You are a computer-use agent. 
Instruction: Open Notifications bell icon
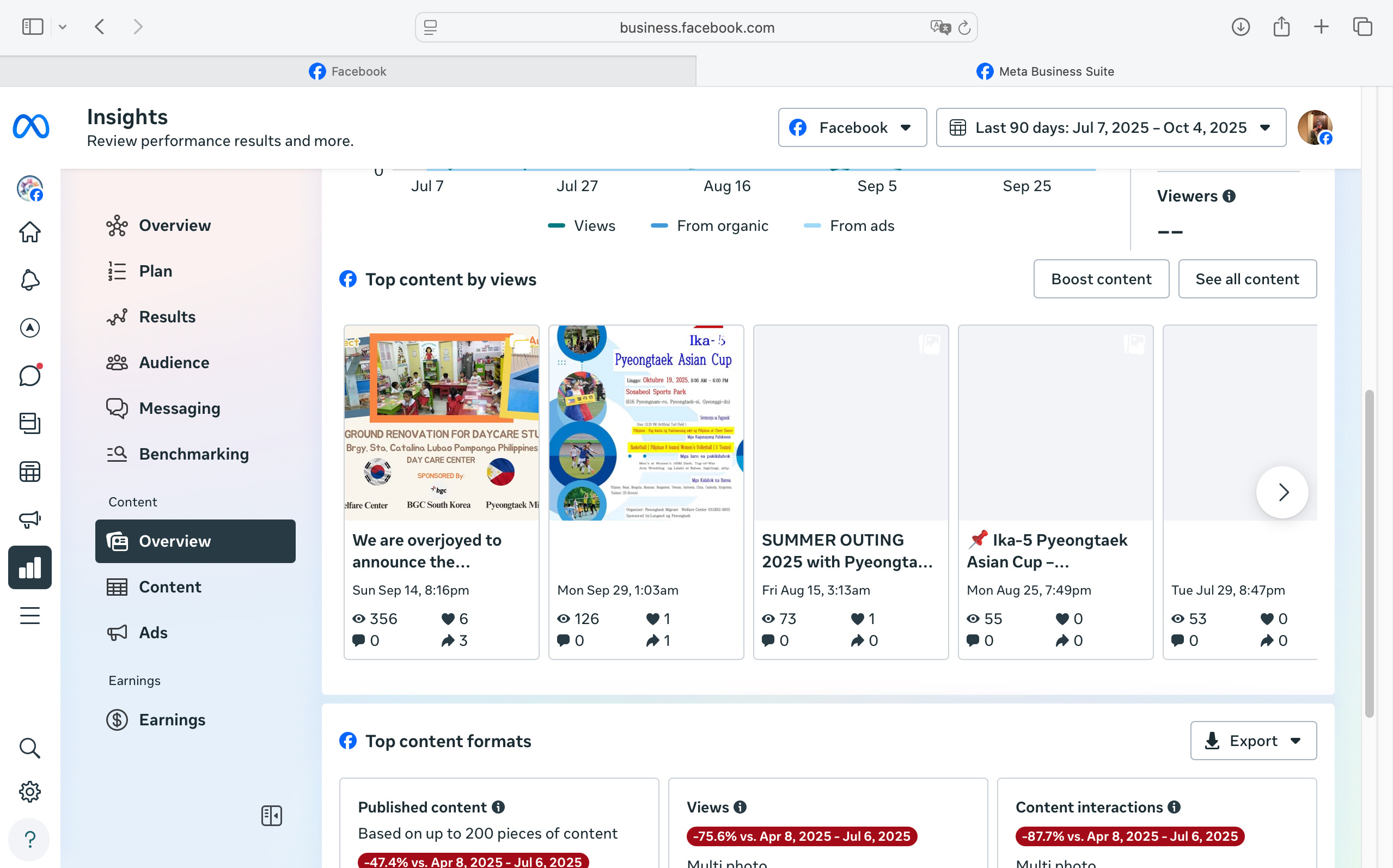[x=30, y=280]
